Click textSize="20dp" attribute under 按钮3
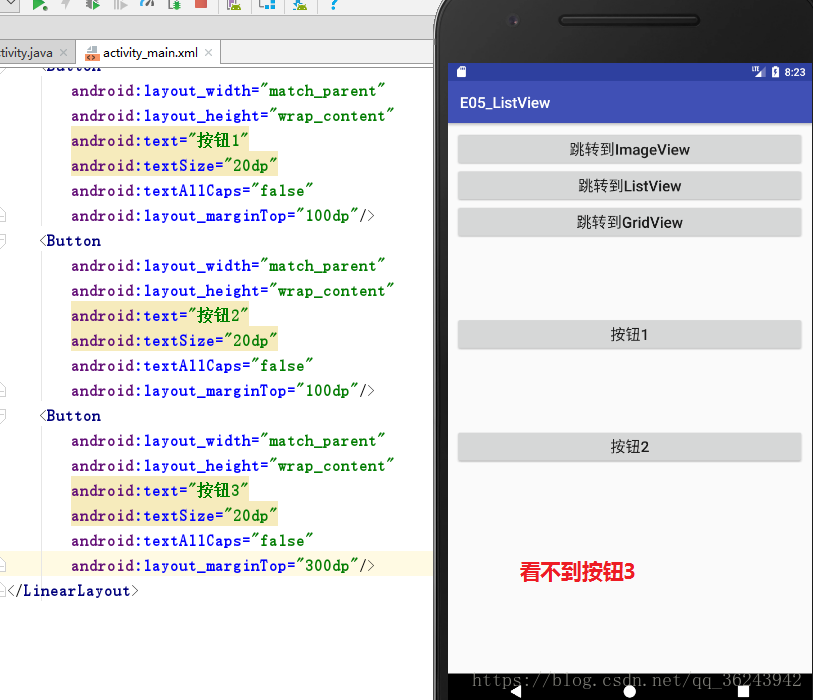 pyautogui.click(x=174, y=516)
